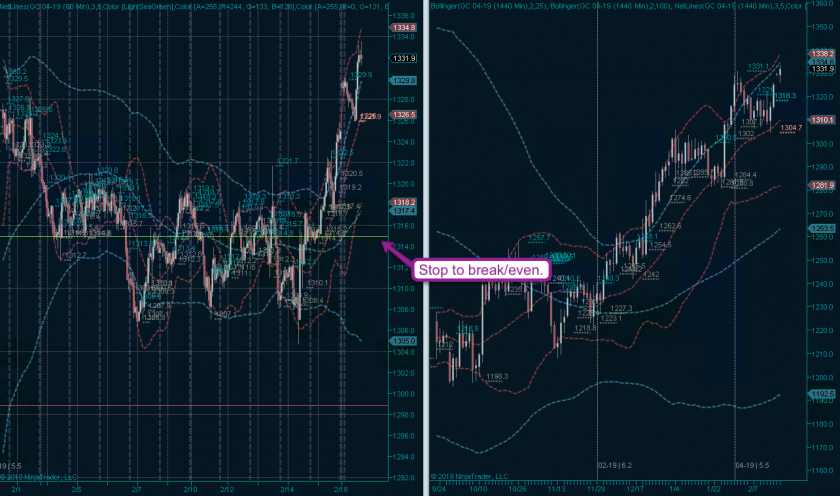Click the 1312.7 swing label on left chart

75,256
